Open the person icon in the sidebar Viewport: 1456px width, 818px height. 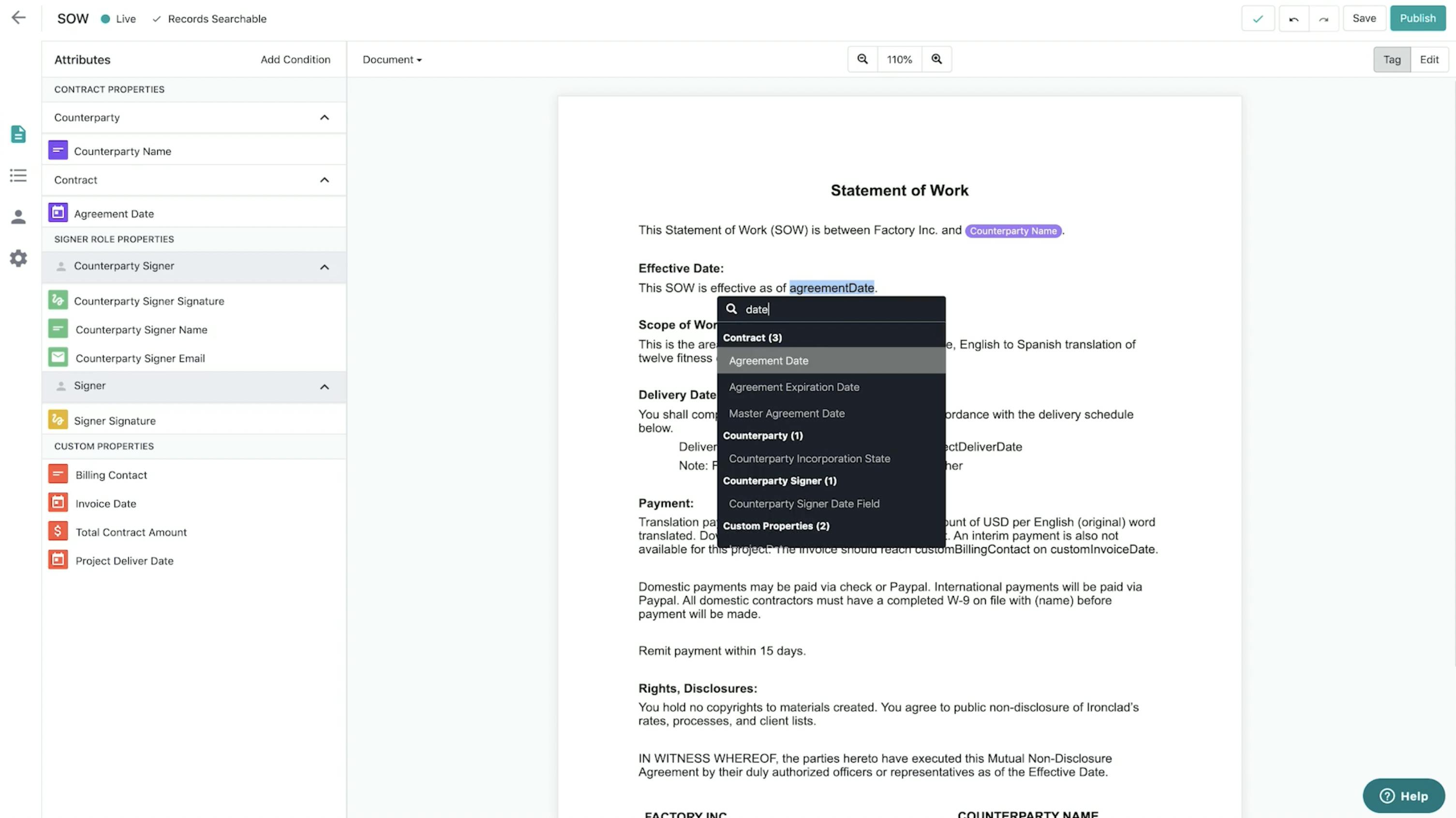19,217
